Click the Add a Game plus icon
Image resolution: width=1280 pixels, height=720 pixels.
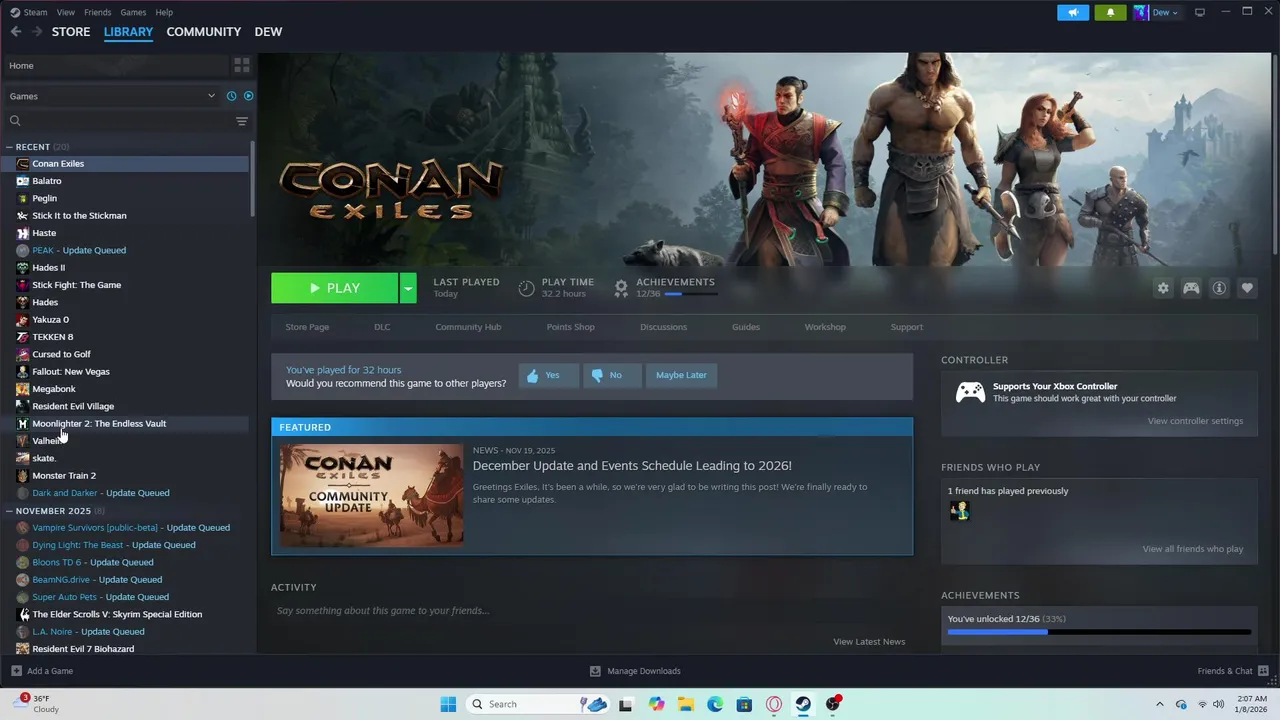point(16,671)
